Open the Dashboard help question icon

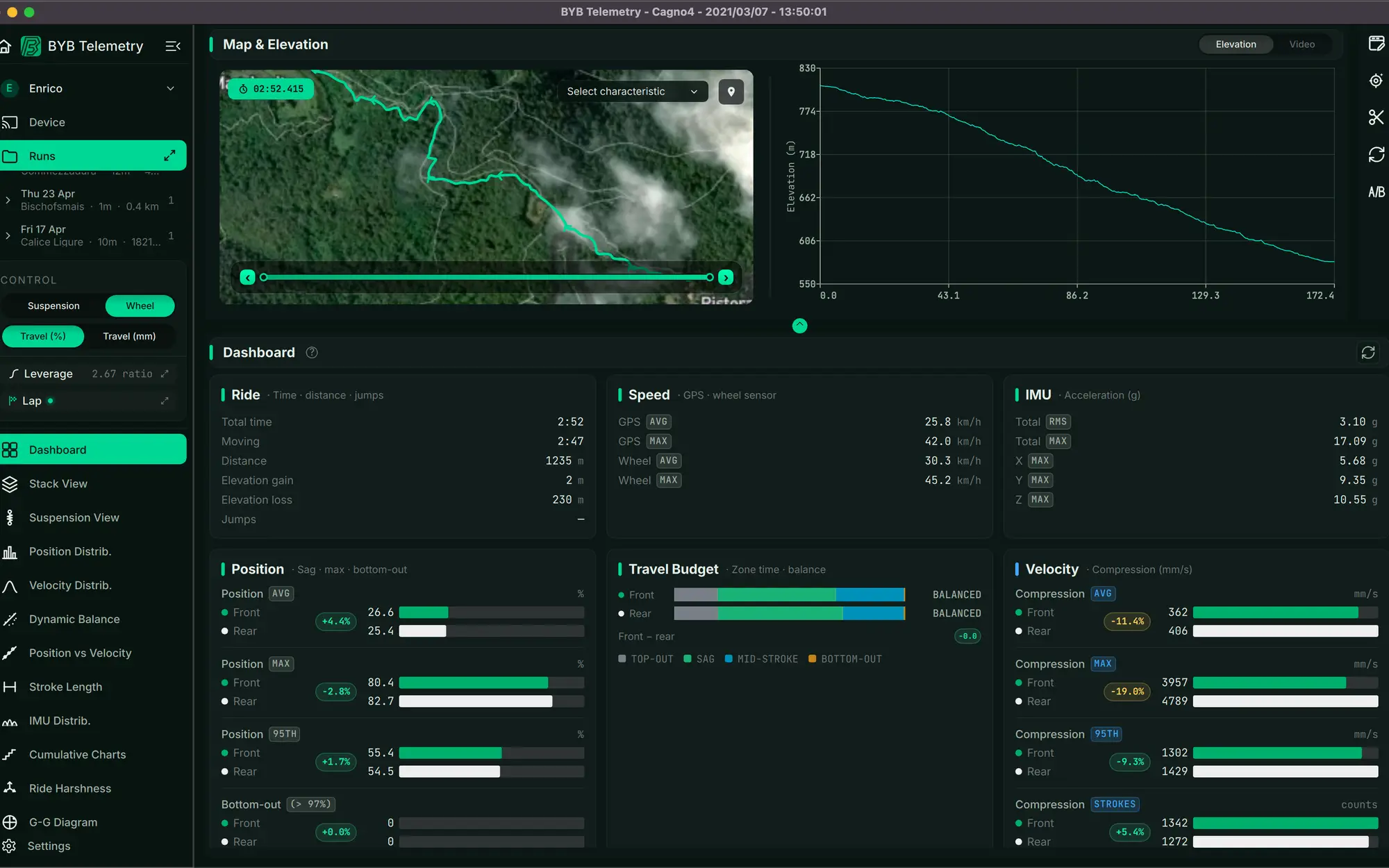(x=312, y=353)
